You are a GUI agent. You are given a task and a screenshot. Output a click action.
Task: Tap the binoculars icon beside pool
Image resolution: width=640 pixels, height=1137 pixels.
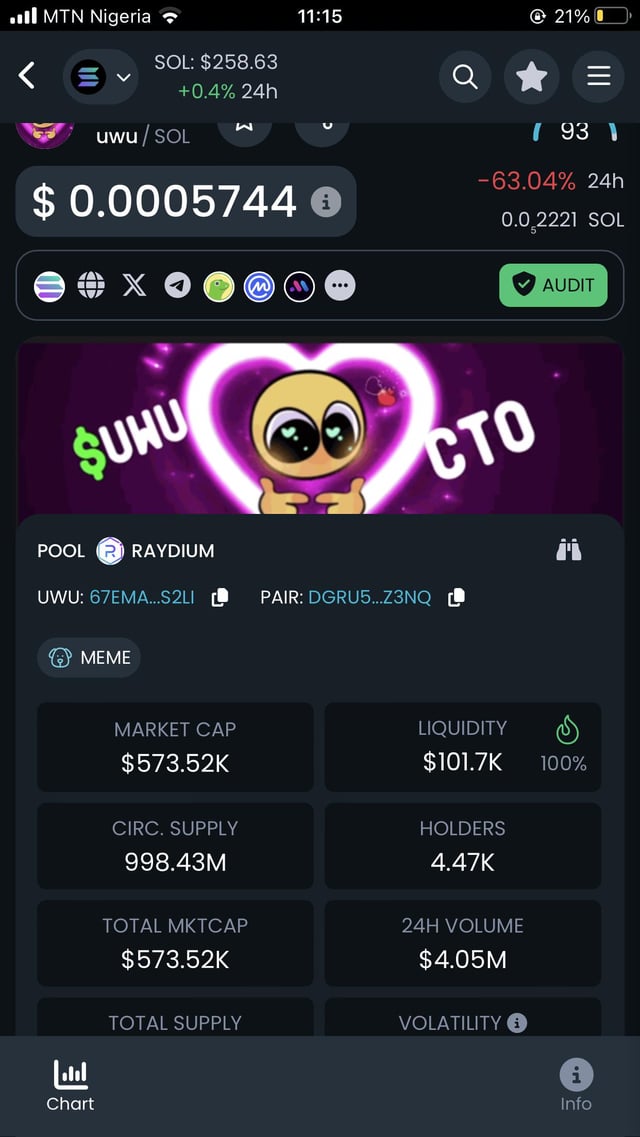(569, 550)
